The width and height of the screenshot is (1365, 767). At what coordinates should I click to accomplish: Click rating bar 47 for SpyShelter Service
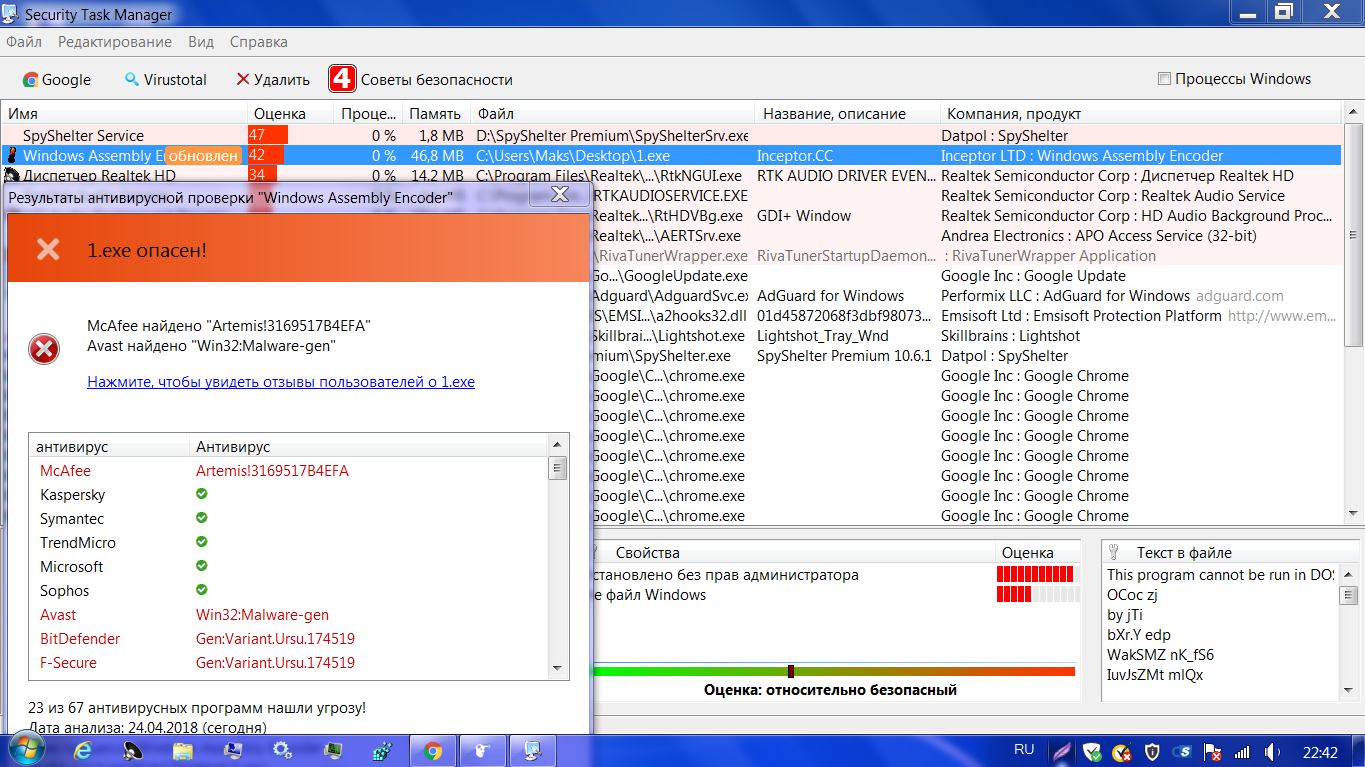[268, 136]
